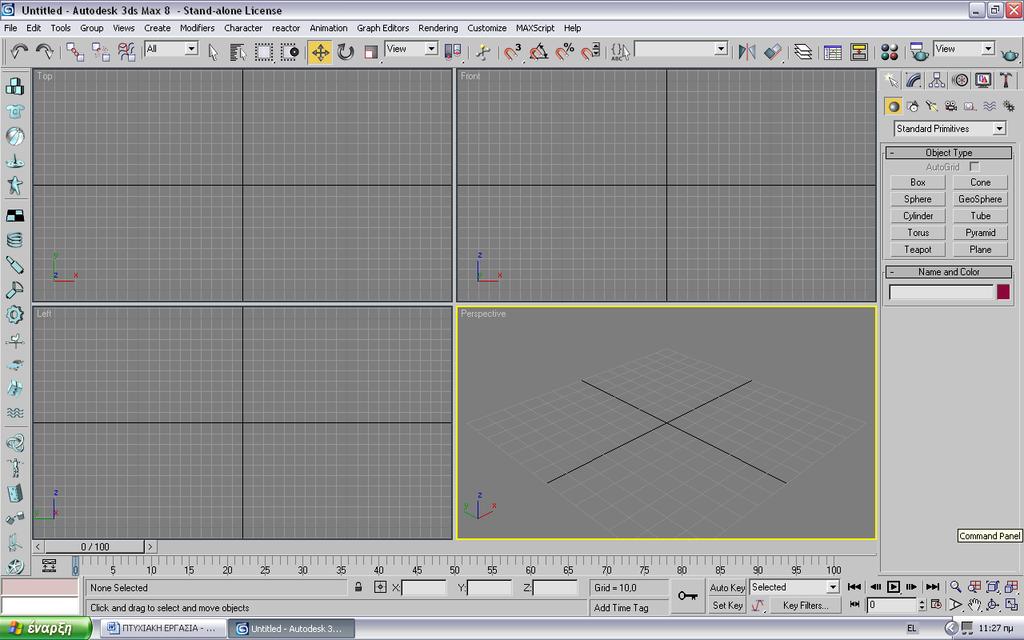This screenshot has height=640, width=1024.
Task: Open the Modifiers menu
Action: coord(197,28)
